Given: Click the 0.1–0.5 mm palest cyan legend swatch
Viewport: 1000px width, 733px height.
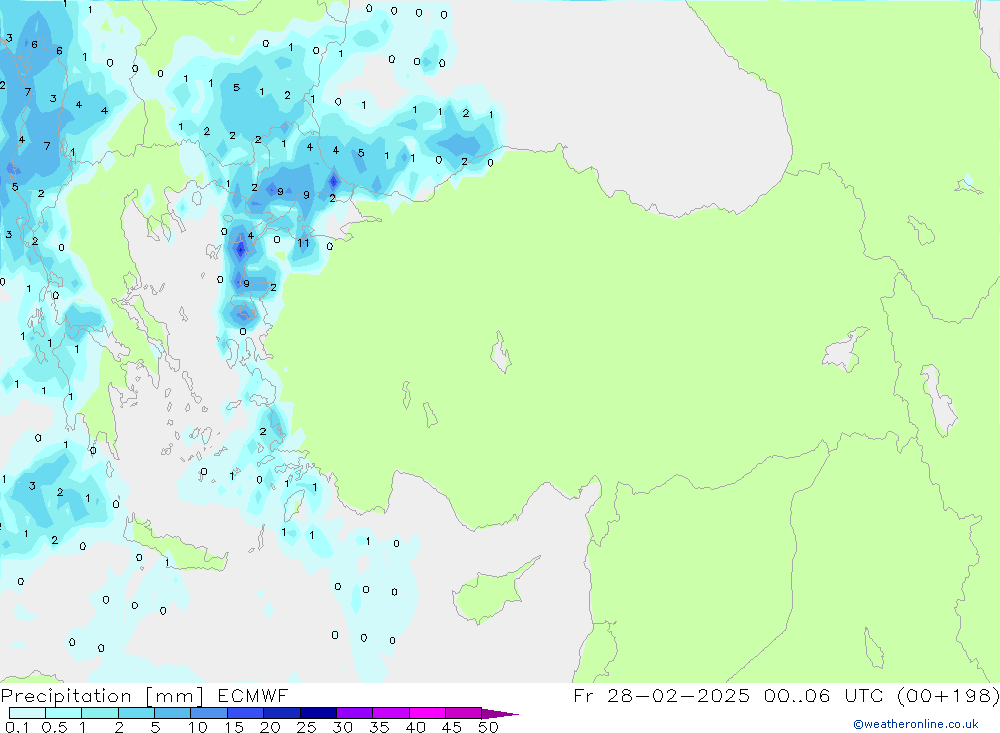Looking at the screenshot, I should coord(27,713).
